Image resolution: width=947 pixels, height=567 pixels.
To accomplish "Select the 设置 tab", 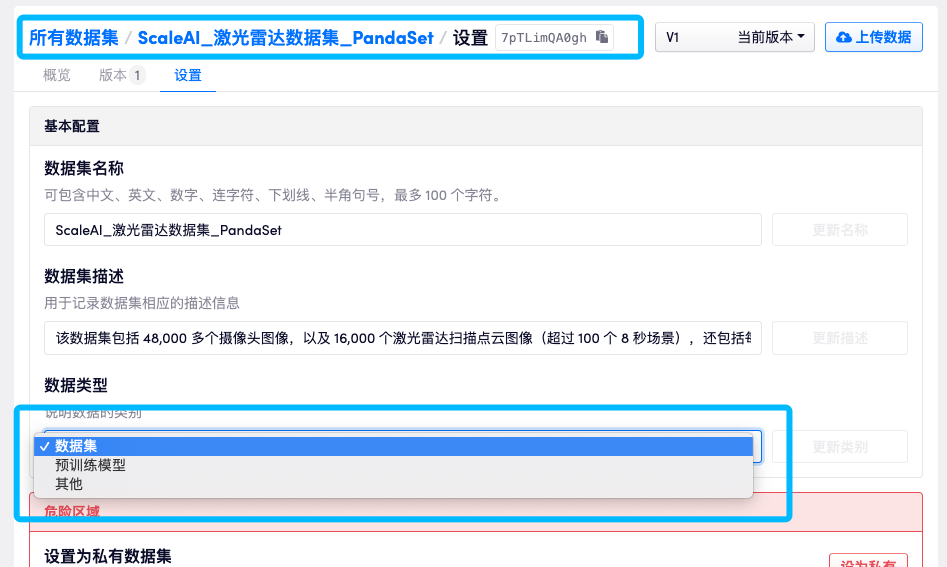I will click(188, 75).
